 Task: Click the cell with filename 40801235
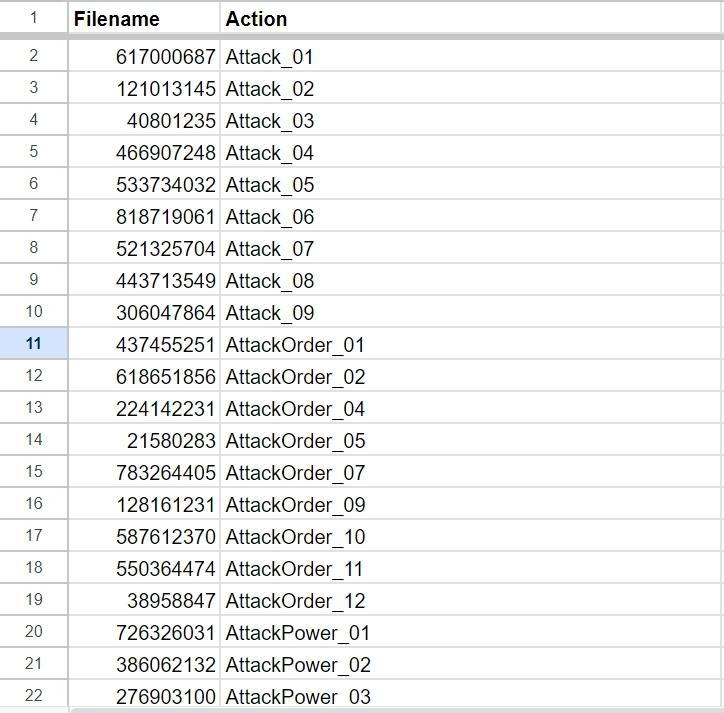click(x=144, y=121)
